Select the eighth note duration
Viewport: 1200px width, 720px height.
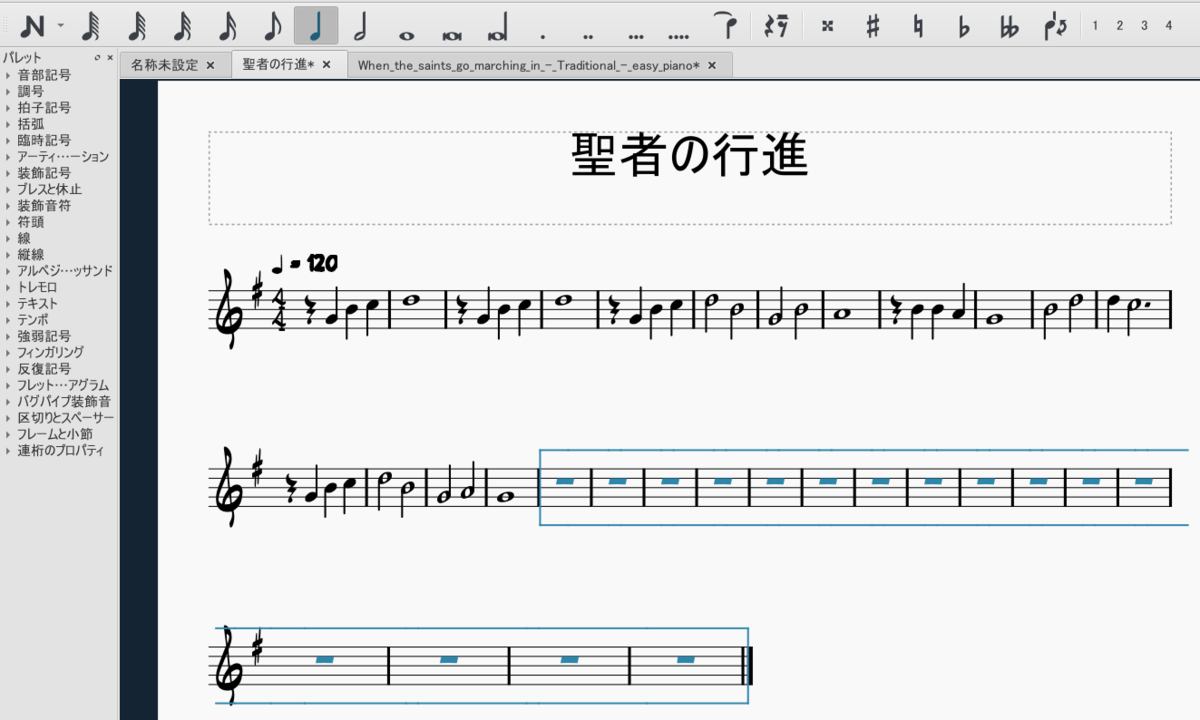(x=274, y=25)
